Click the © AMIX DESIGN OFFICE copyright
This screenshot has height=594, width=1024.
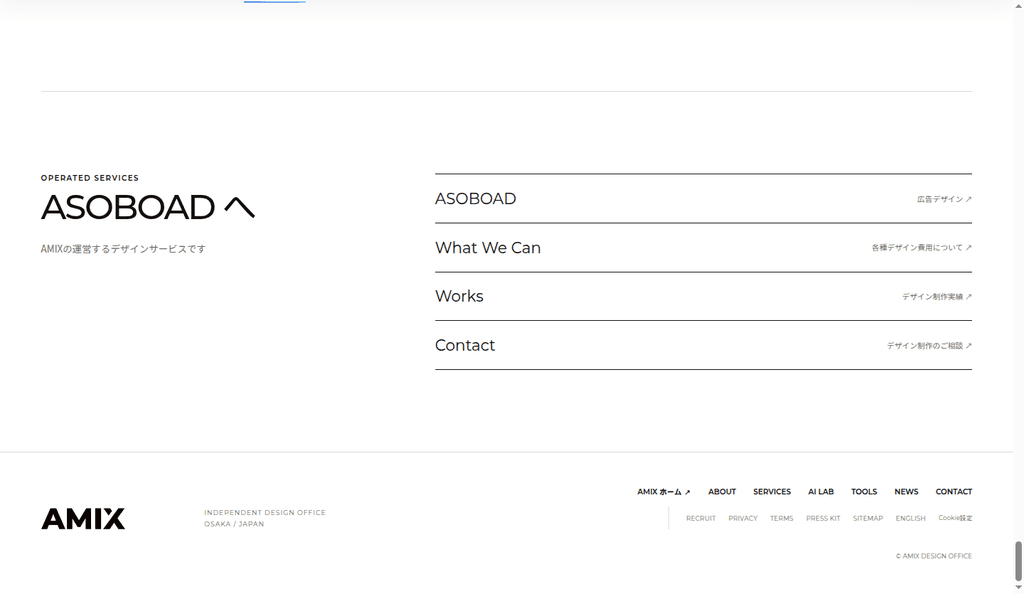point(934,556)
